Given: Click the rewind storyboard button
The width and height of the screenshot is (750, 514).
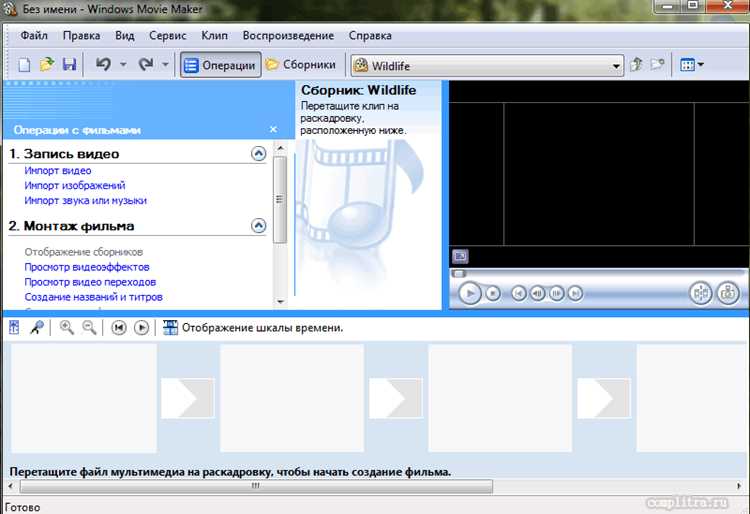Looking at the screenshot, I should pyautogui.click(x=119, y=328).
